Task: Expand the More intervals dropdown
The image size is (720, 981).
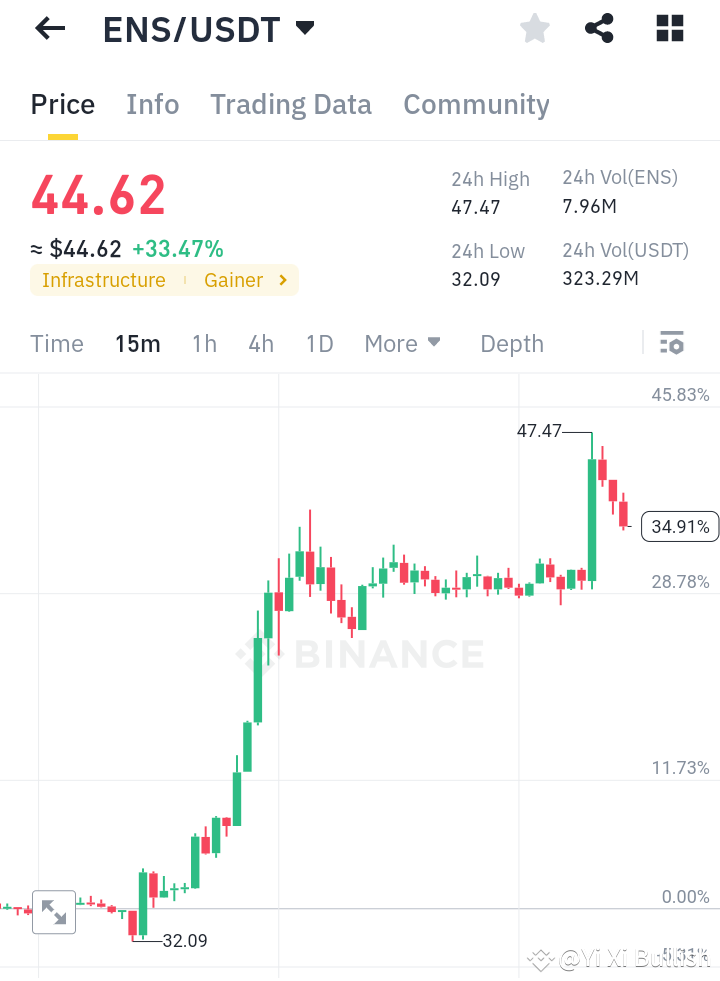Action: tap(402, 343)
